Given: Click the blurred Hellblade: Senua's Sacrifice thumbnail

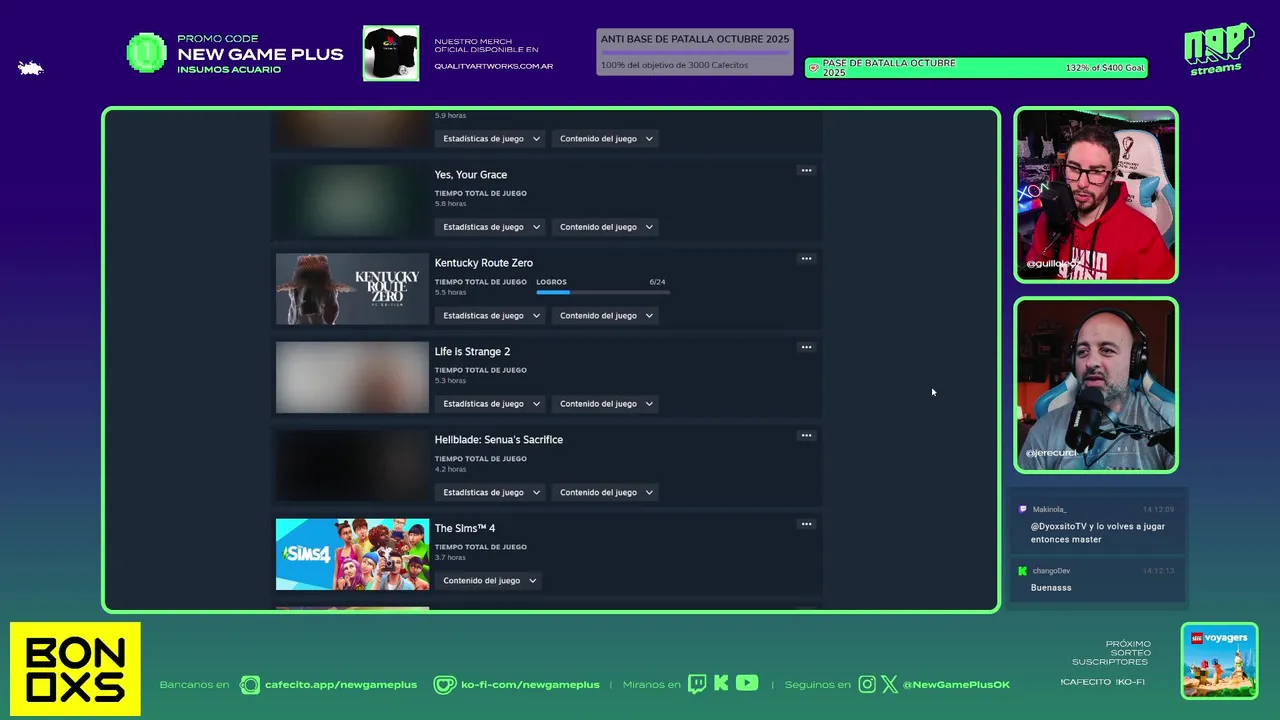Looking at the screenshot, I should pos(352,465).
